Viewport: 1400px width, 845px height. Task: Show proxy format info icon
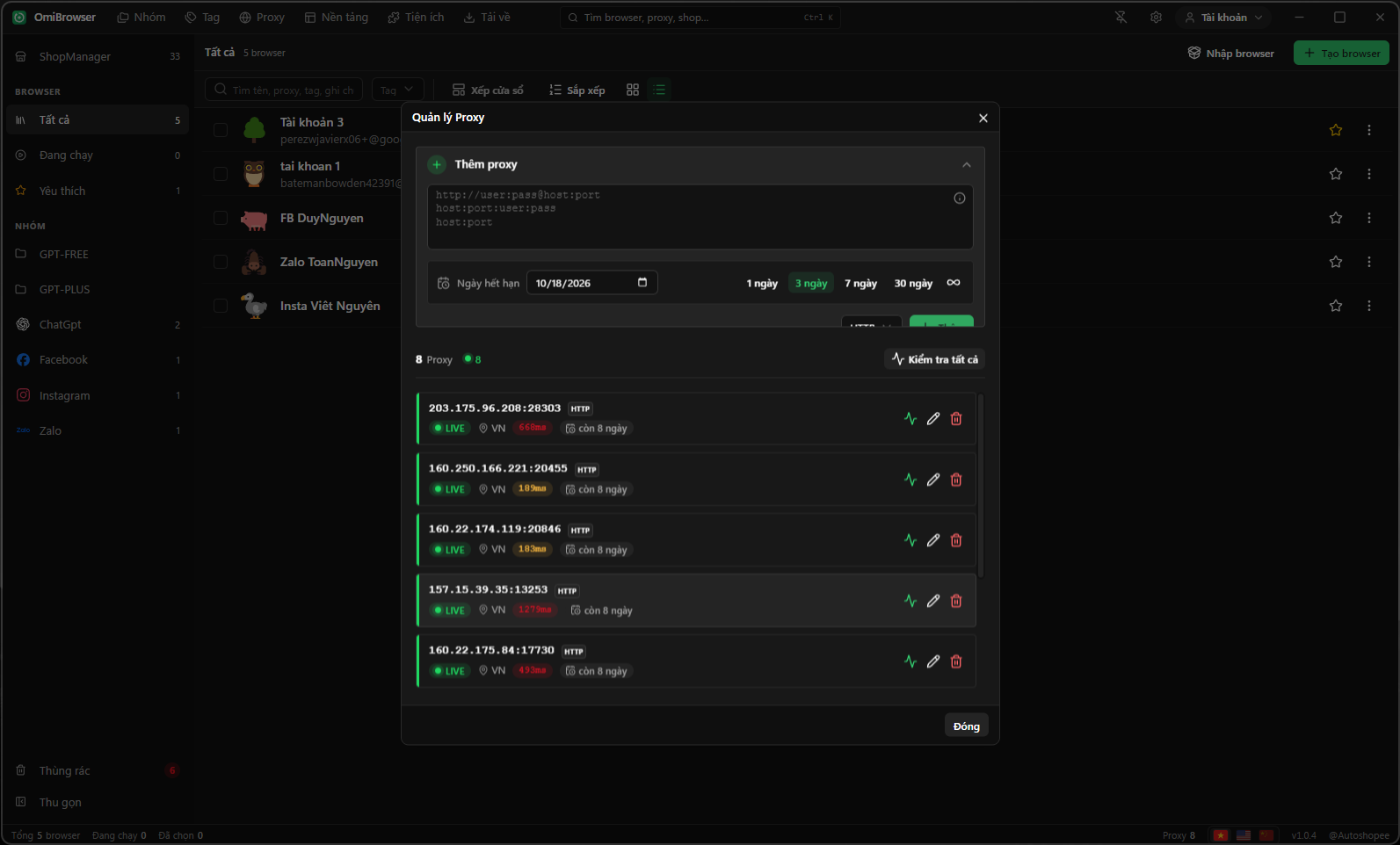960,199
